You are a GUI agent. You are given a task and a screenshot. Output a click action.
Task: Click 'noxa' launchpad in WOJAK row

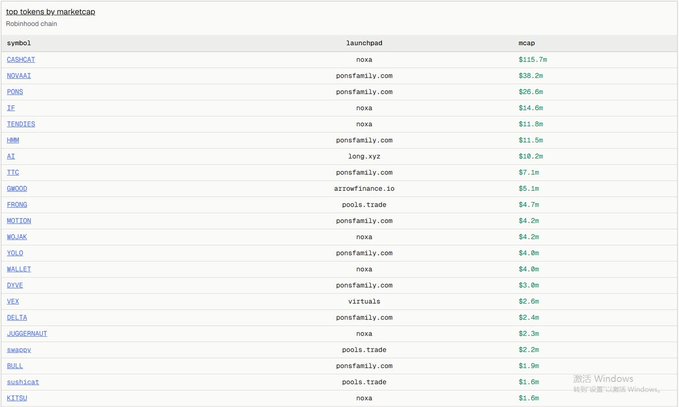tap(364, 237)
